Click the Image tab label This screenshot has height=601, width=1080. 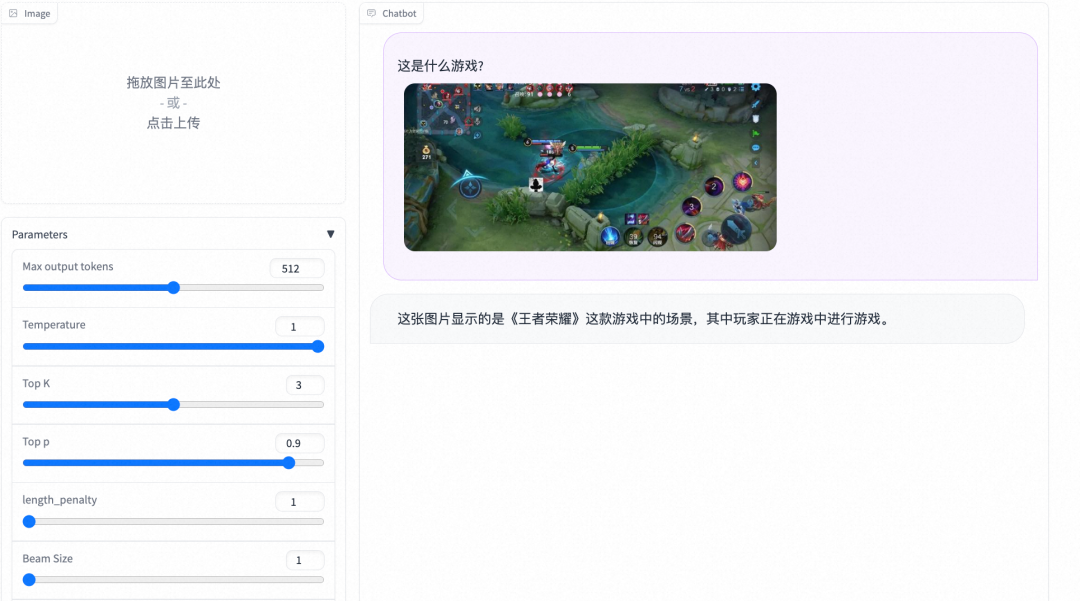point(37,13)
